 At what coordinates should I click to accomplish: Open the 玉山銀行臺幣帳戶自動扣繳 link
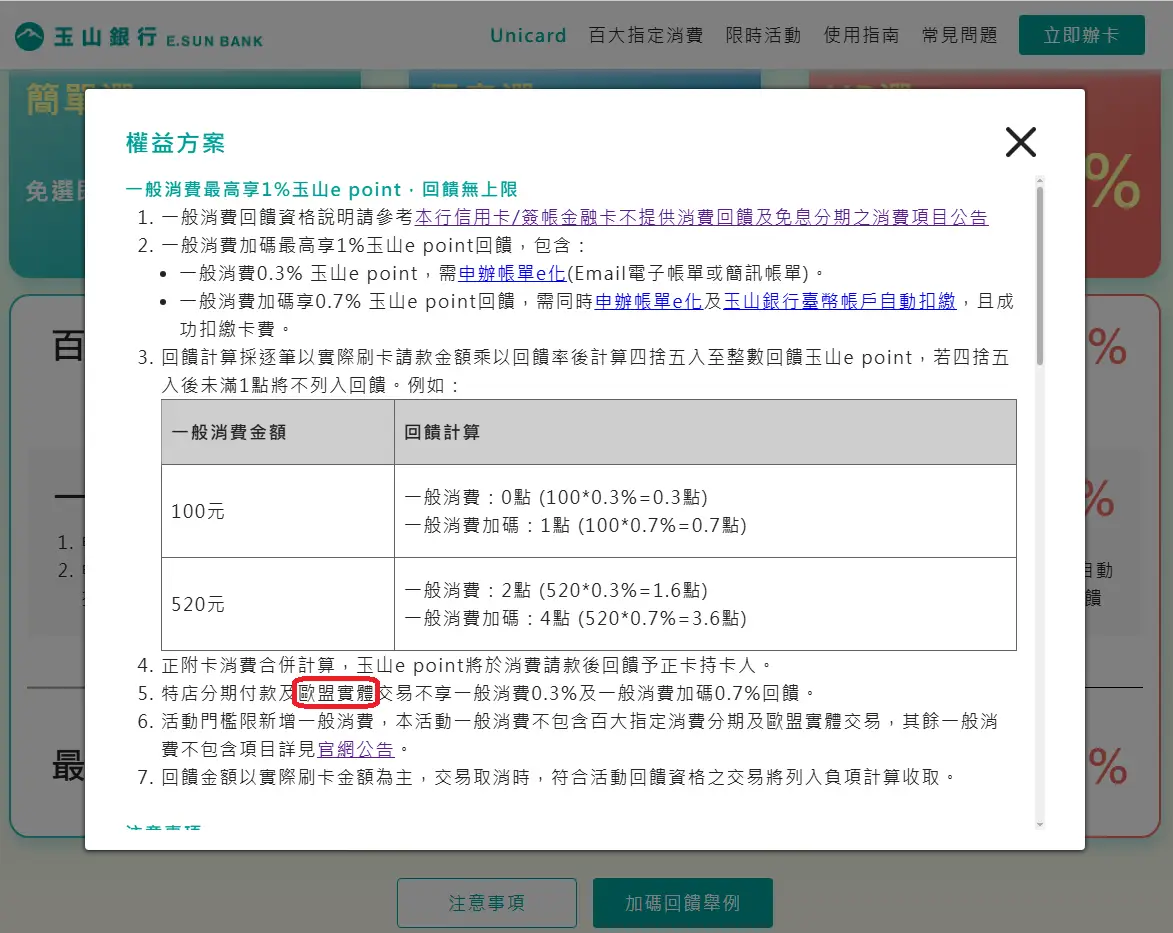(839, 301)
